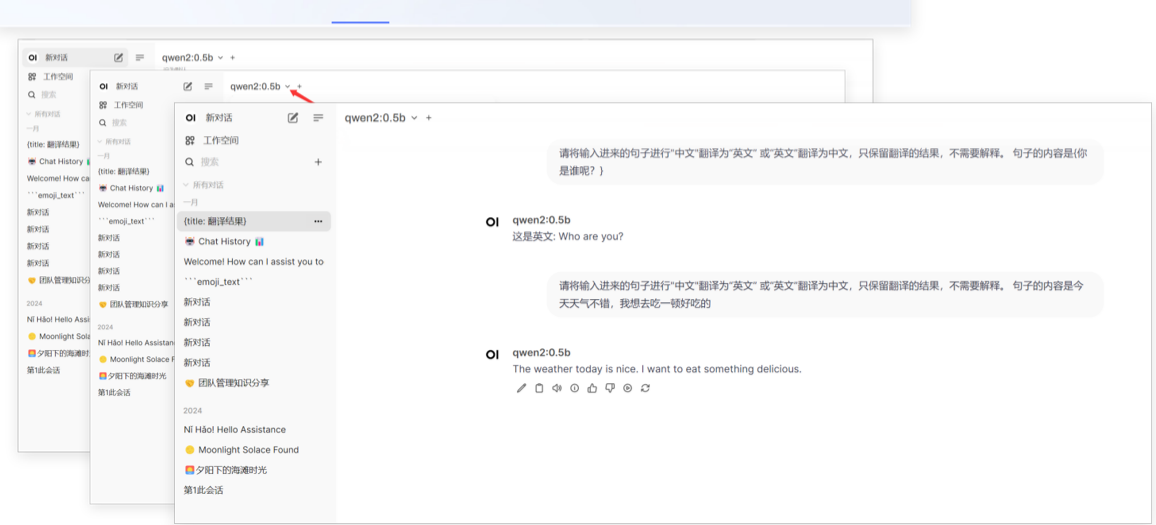Regenerate the weather translation response
The image size is (1156, 525).
(645, 388)
